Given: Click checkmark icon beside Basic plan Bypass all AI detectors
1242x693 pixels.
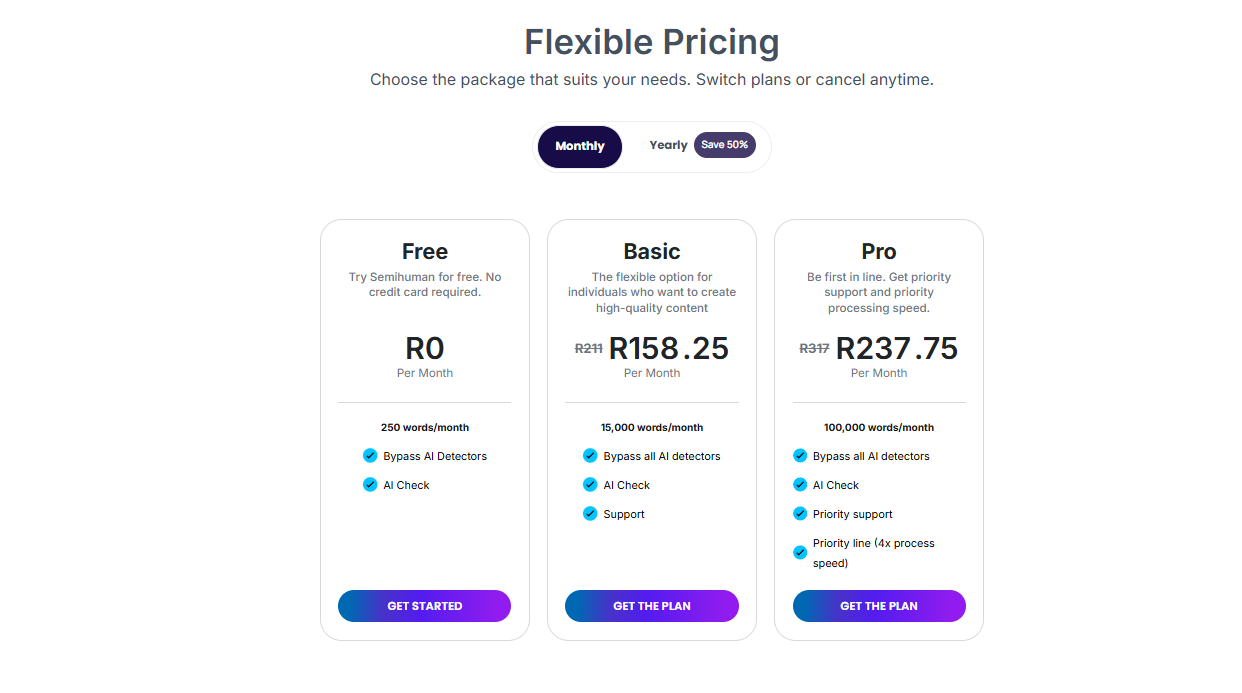Looking at the screenshot, I should (590, 456).
